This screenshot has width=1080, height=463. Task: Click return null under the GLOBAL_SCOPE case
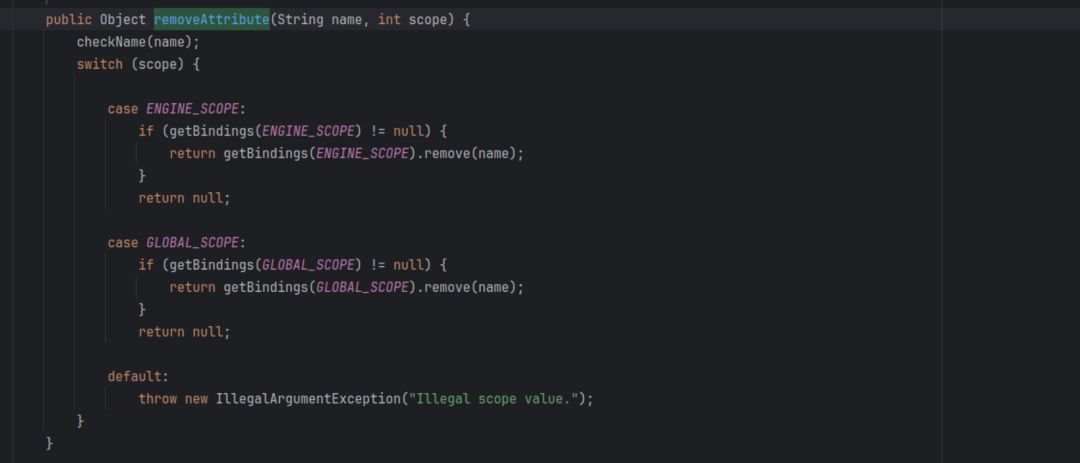coord(184,332)
